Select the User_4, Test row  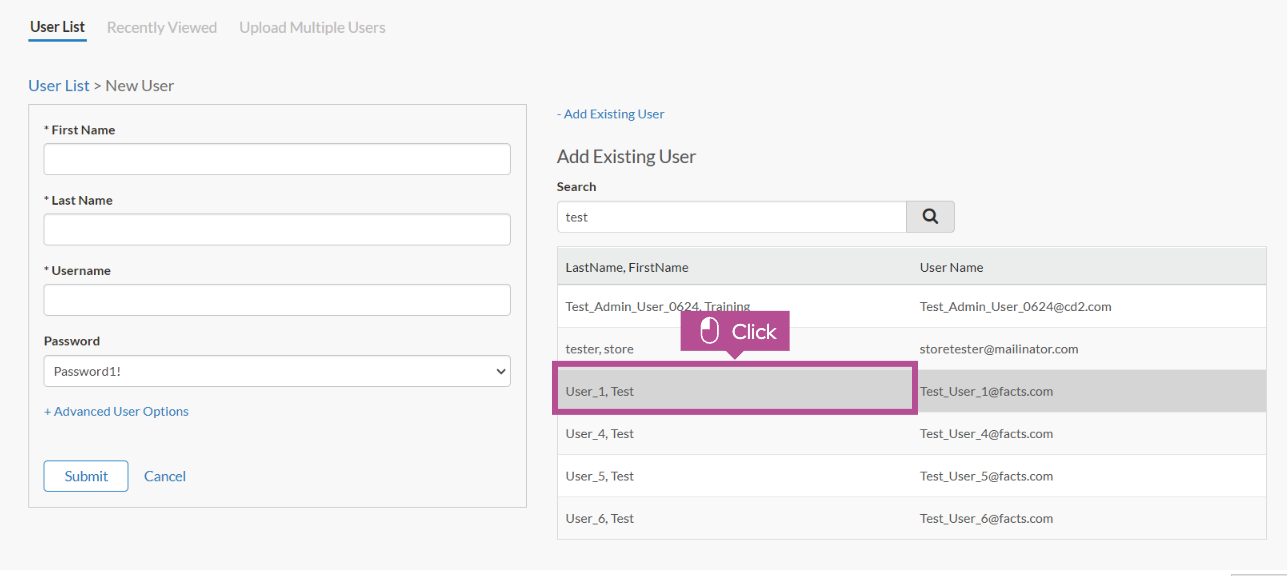click(912, 434)
